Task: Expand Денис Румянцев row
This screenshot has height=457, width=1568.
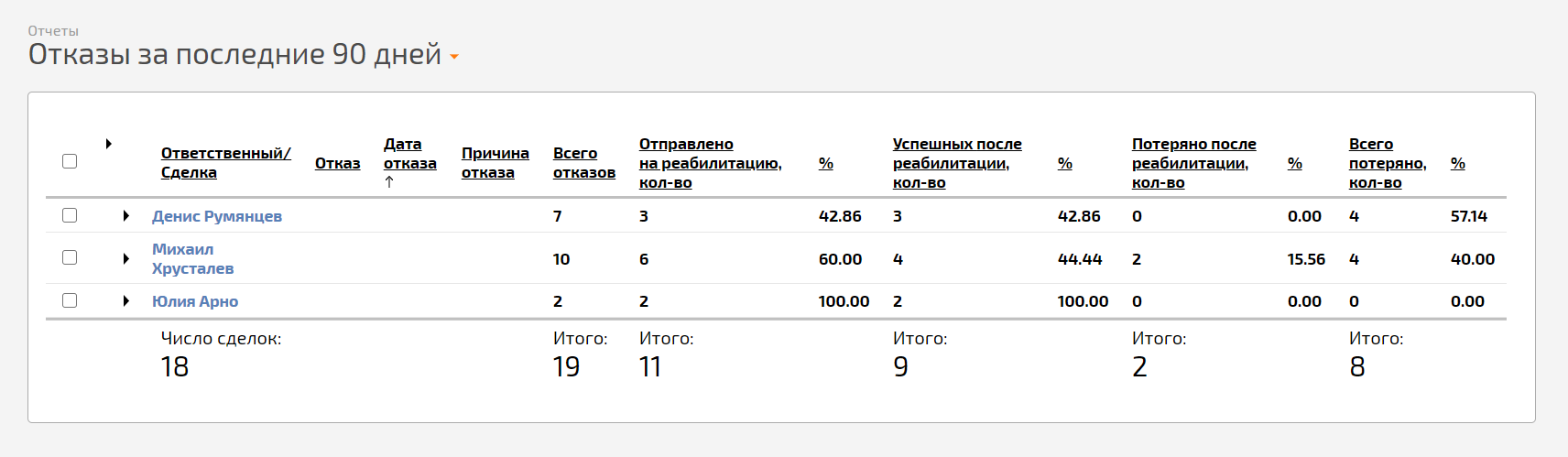Action: [x=126, y=216]
